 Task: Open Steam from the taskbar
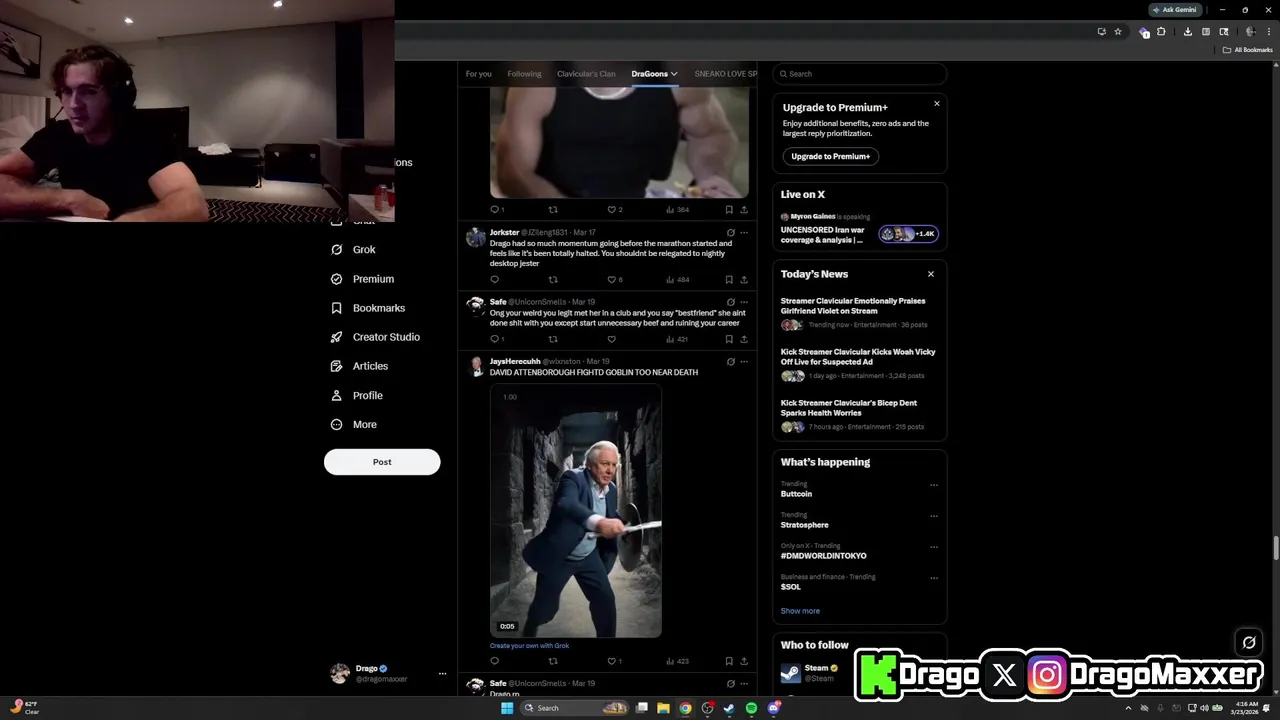729,708
